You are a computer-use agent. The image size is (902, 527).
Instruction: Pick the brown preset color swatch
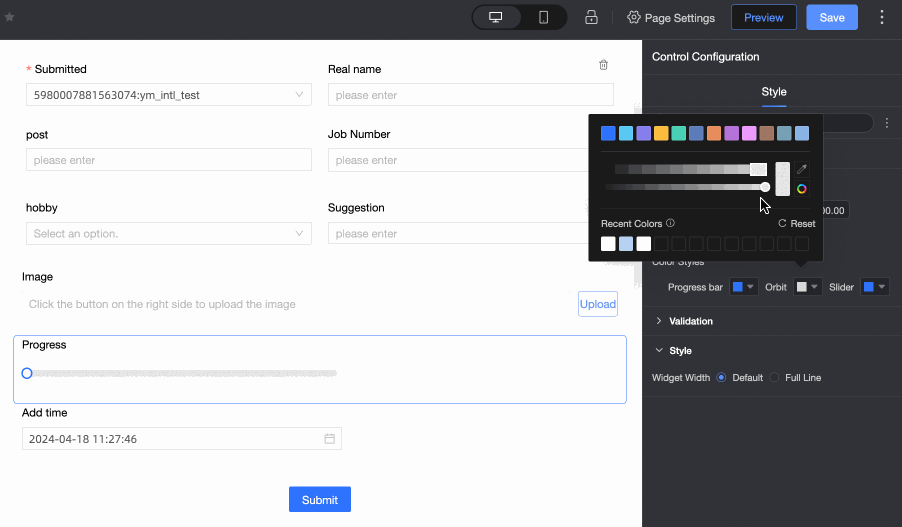point(766,133)
